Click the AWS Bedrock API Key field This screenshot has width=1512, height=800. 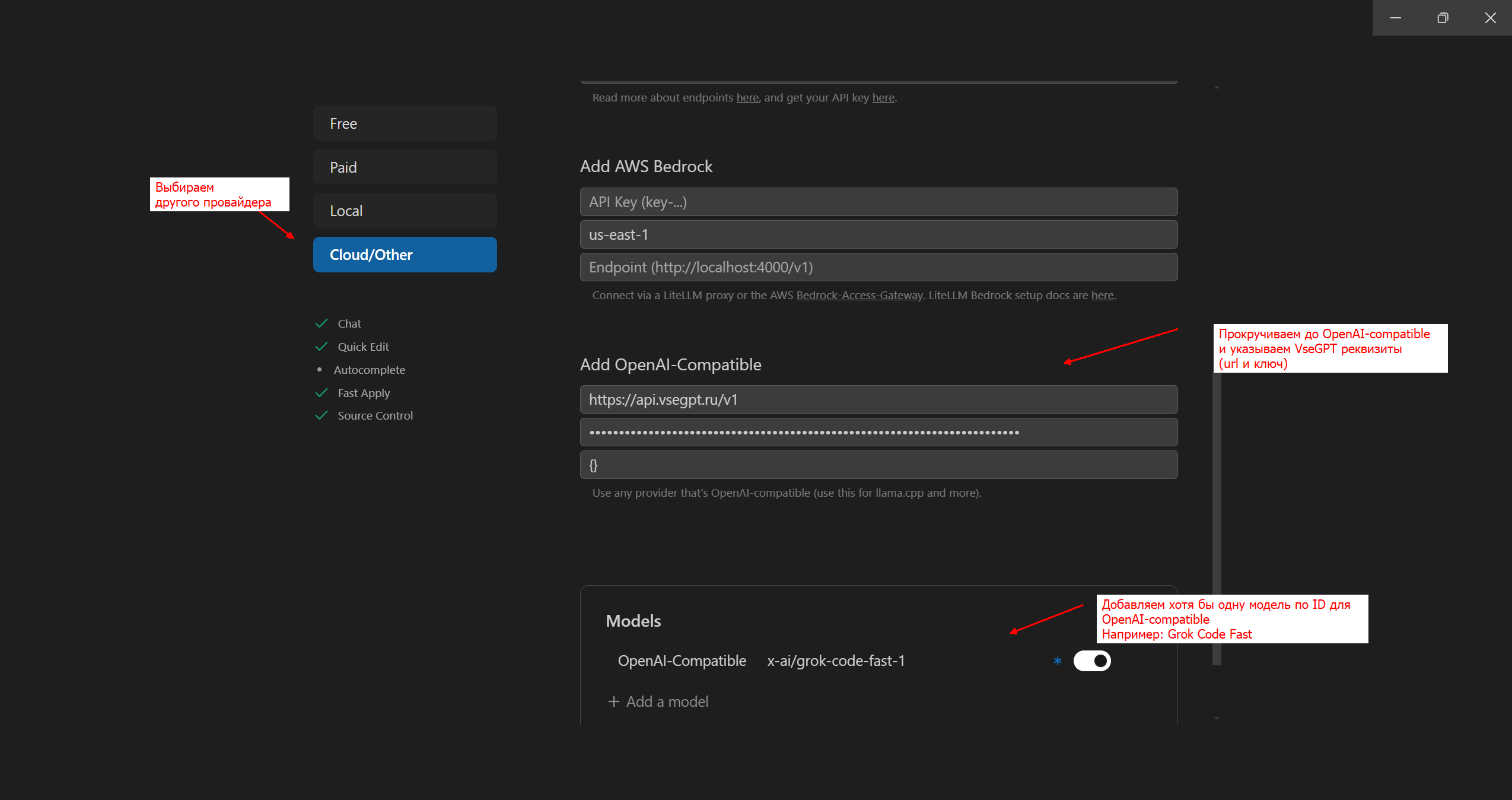[x=878, y=202]
